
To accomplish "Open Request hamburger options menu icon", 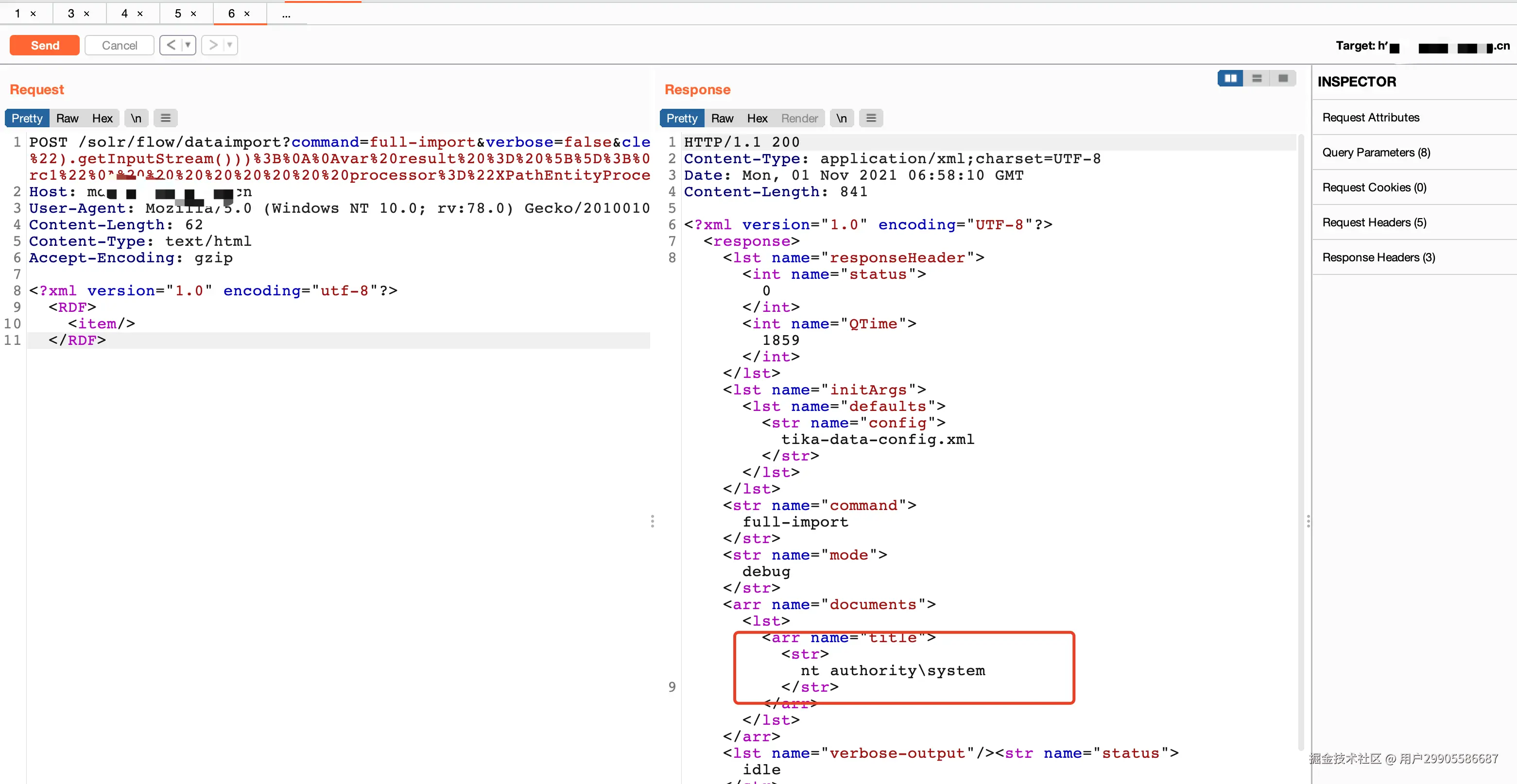I will 166,119.
